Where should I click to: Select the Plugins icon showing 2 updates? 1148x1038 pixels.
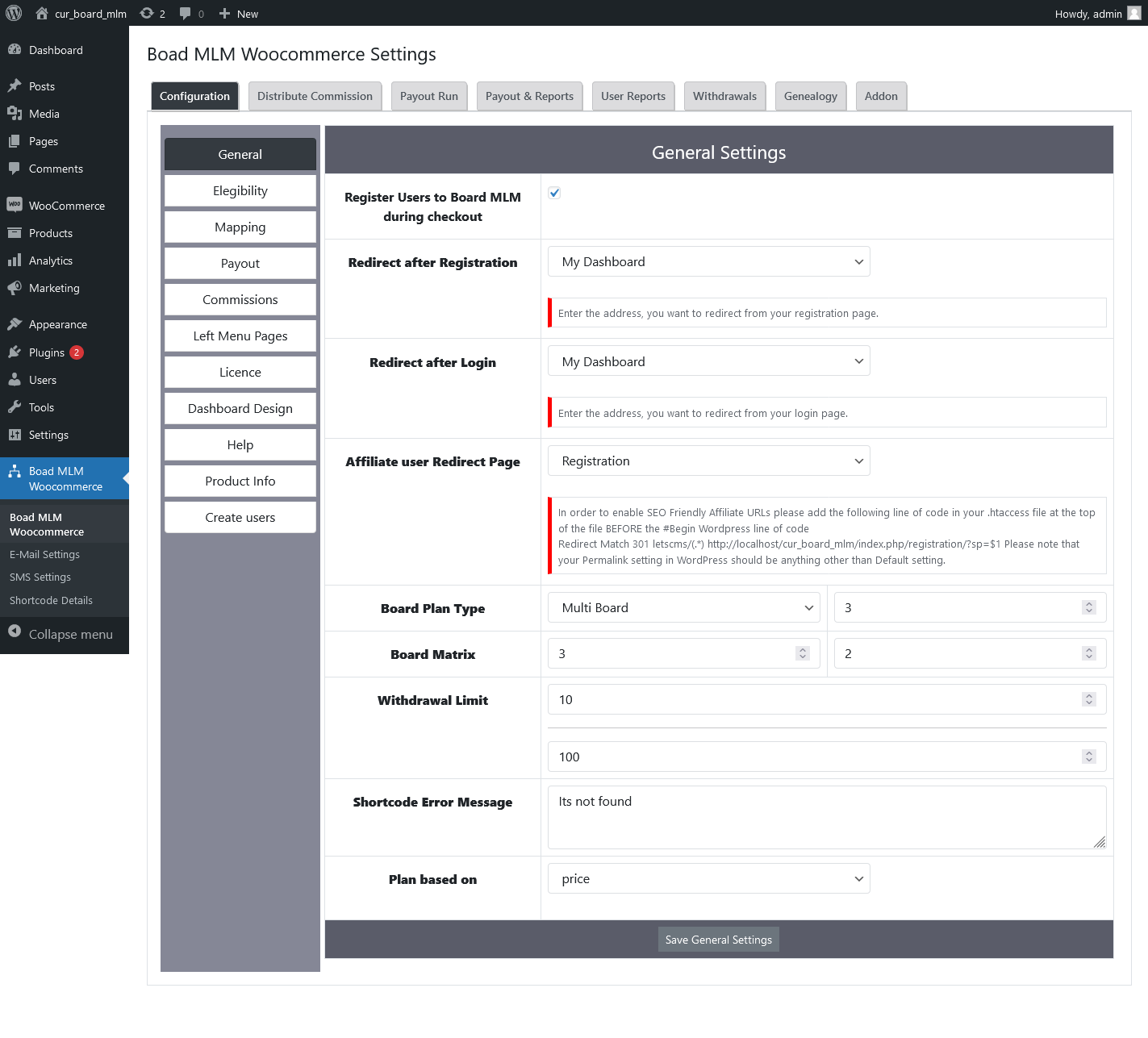tap(16, 352)
